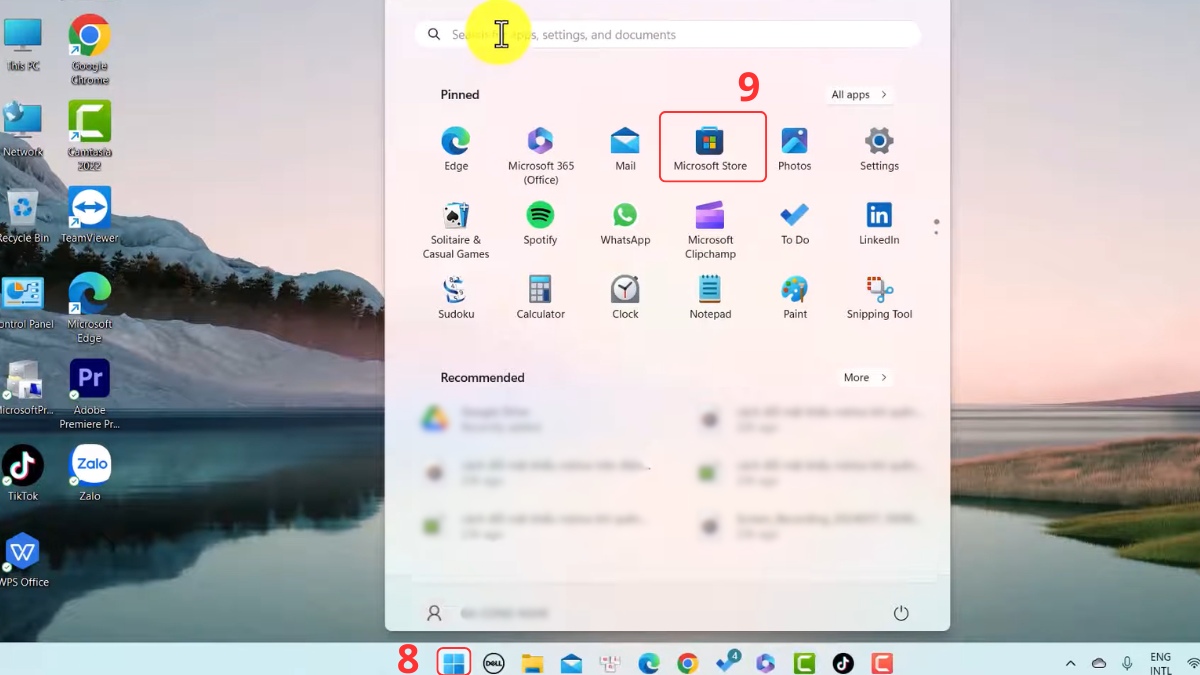
Task: Open the To Do app
Action: coord(795,224)
